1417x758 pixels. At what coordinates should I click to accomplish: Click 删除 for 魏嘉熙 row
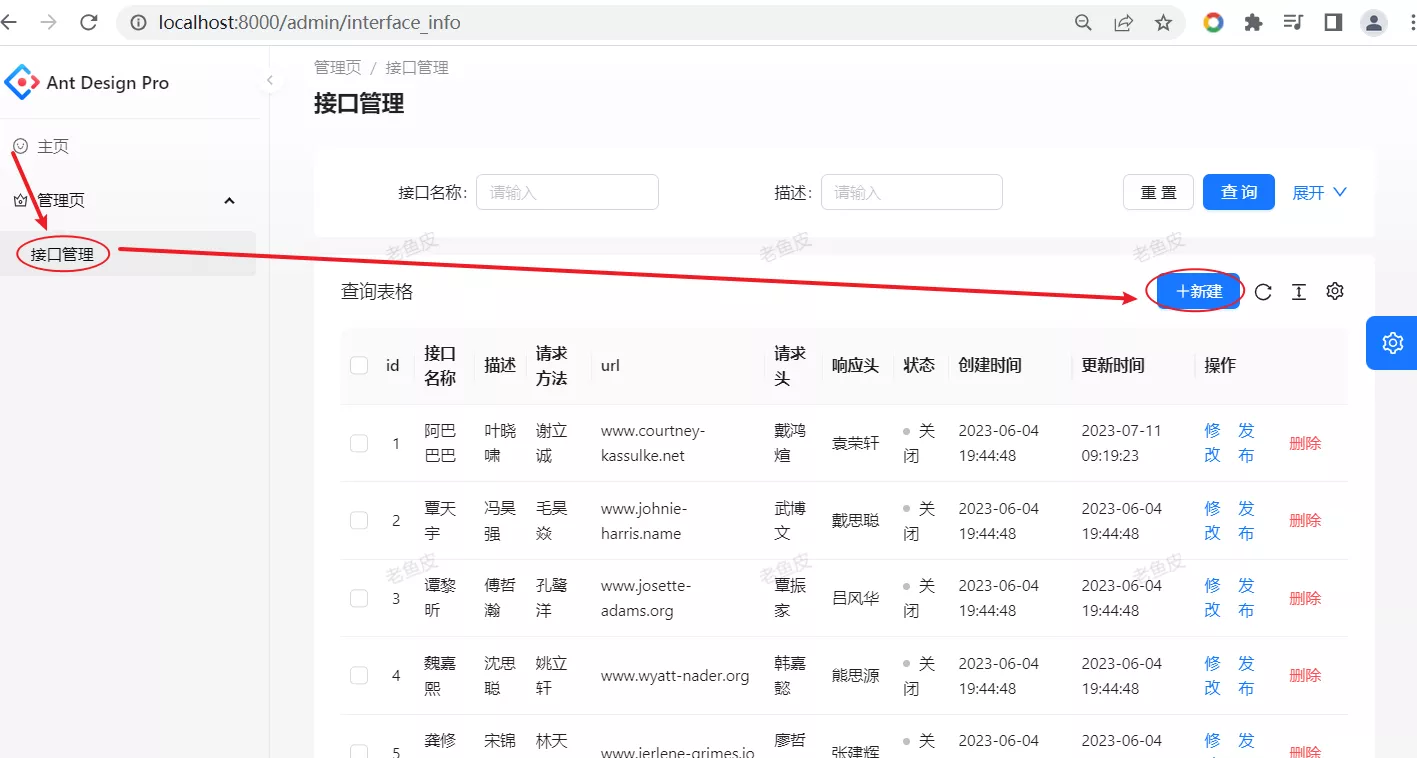click(1305, 675)
